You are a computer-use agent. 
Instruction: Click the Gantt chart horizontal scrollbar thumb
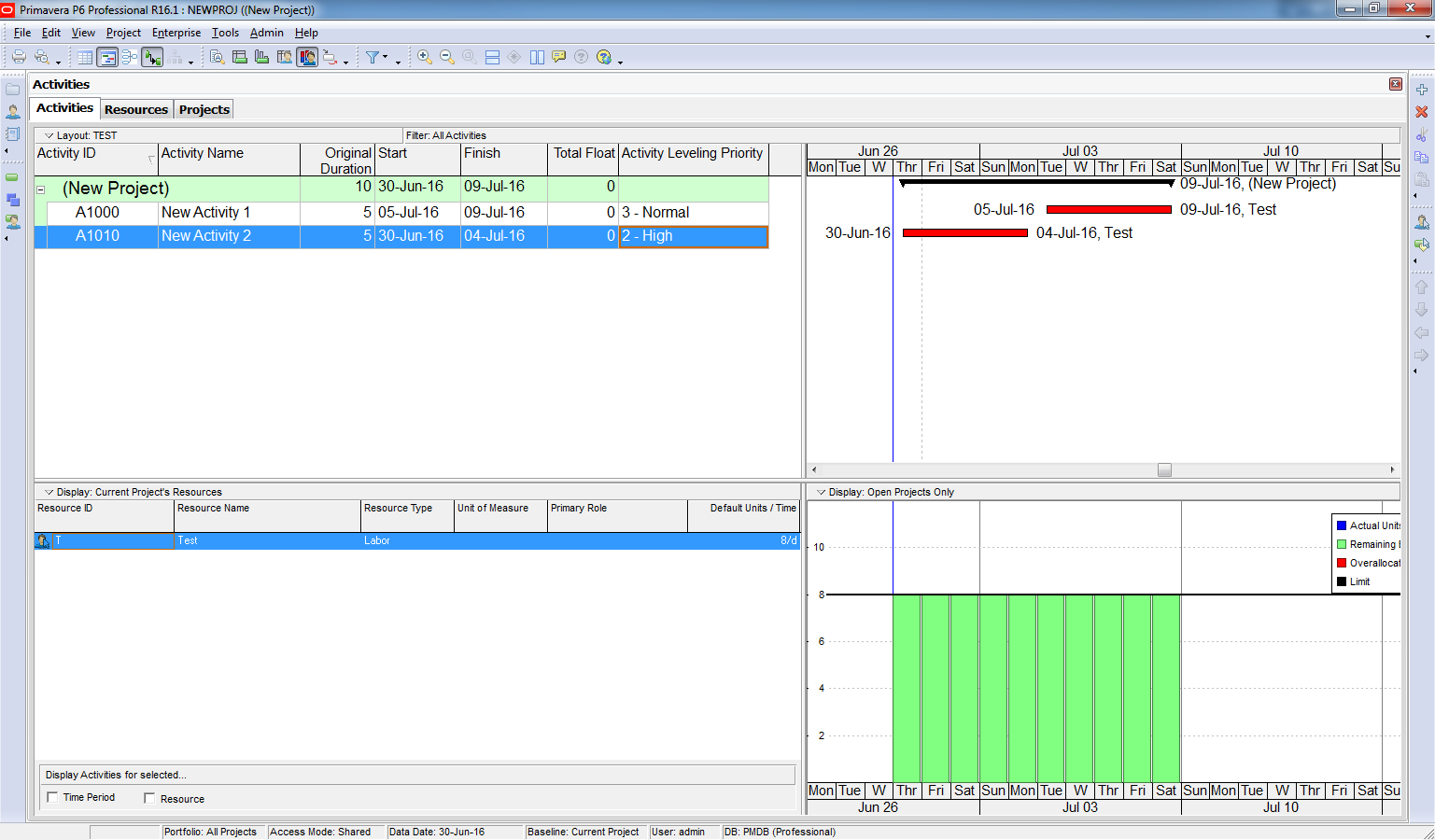point(1164,470)
